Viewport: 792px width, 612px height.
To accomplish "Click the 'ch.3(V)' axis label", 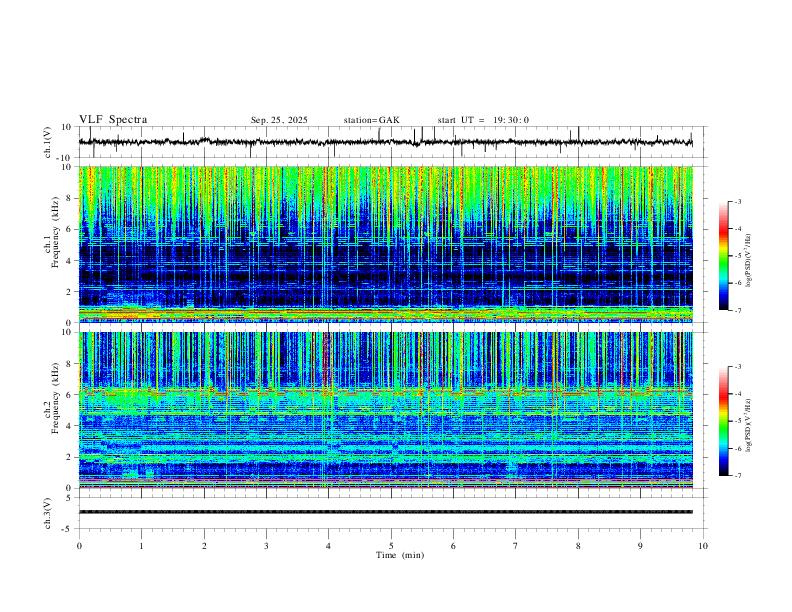I will pyautogui.click(x=48, y=513).
